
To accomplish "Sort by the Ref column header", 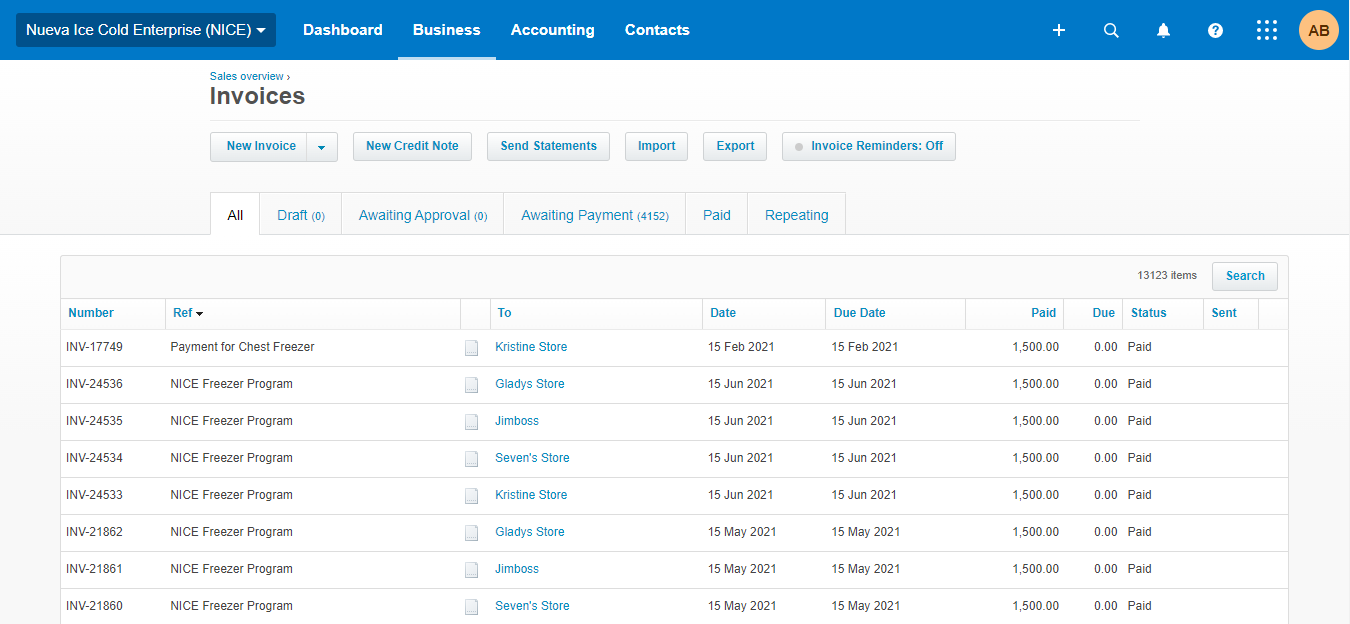I will (187, 313).
